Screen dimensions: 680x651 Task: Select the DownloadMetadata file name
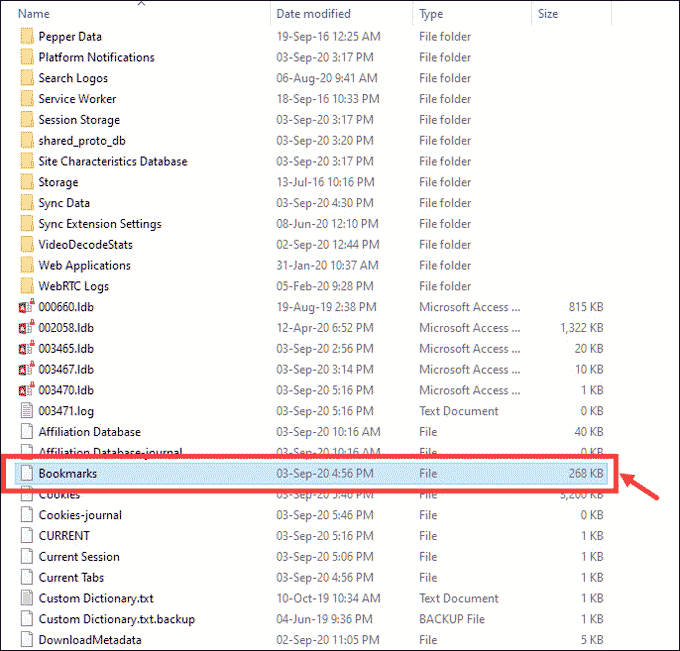[90, 640]
